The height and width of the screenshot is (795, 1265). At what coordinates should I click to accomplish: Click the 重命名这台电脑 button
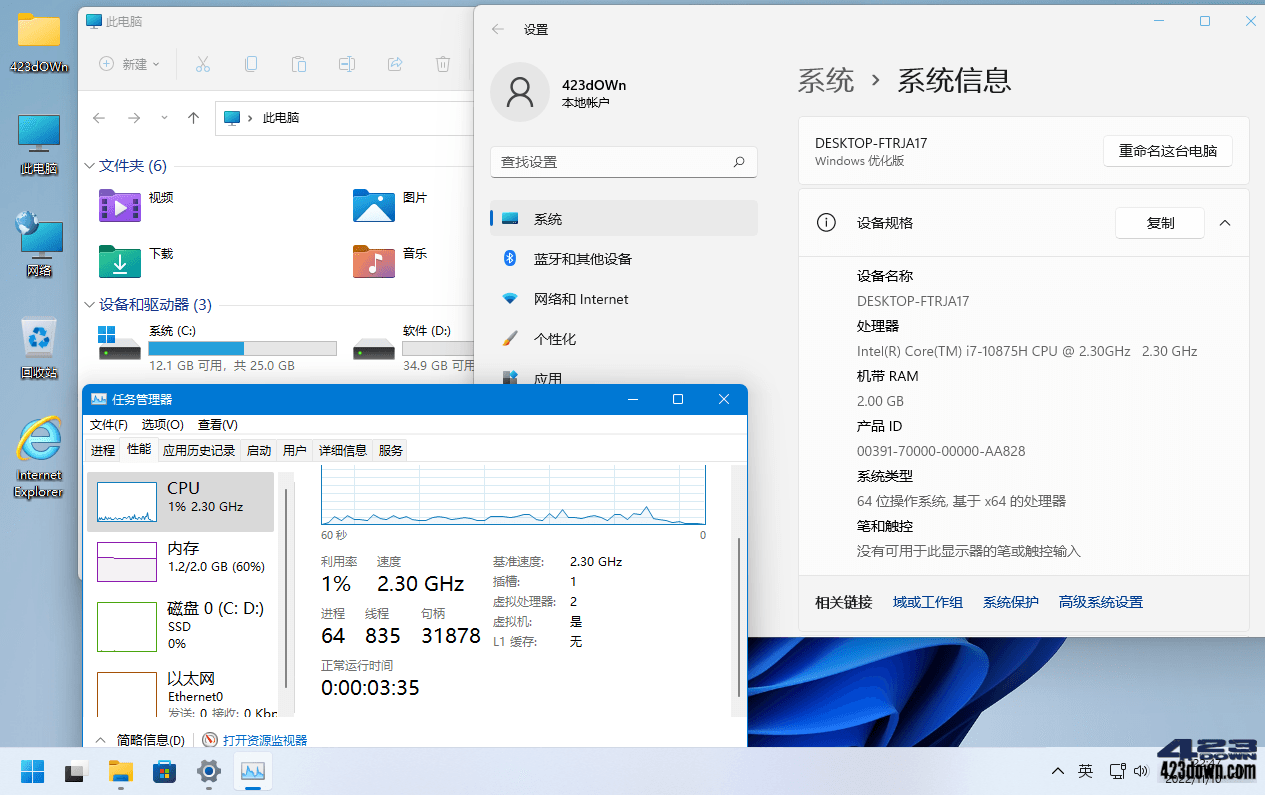tap(1167, 150)
